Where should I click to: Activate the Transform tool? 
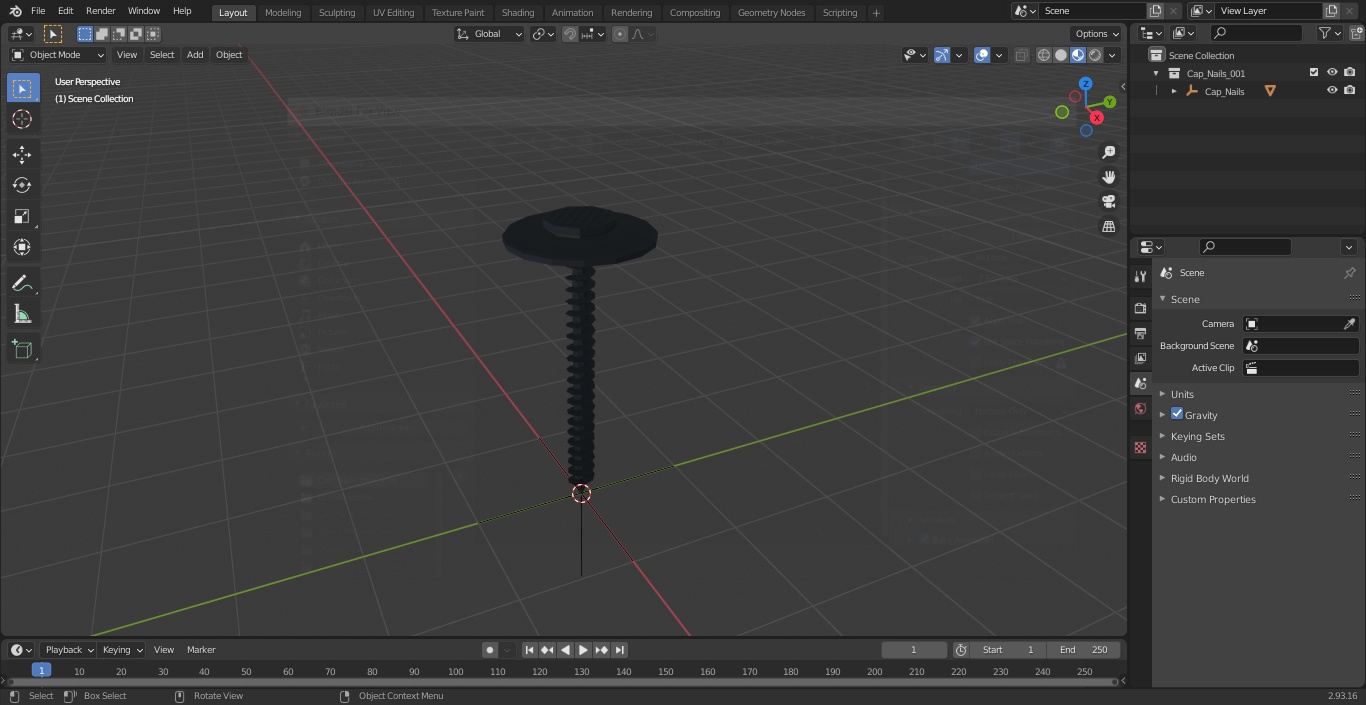point(23,247)
